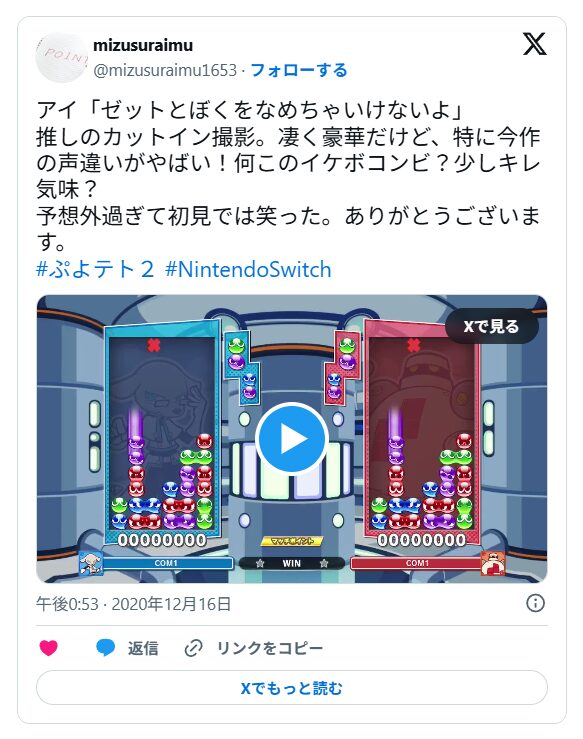The image size is (583, 739).
Task: Open the #ぷよテト２ hashtag
Action: (x=95, y=270)
